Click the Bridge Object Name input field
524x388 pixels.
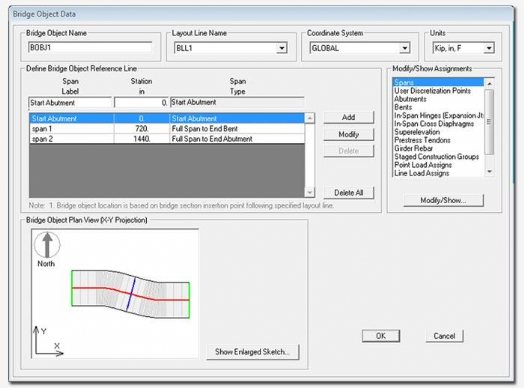pos(90,47)
